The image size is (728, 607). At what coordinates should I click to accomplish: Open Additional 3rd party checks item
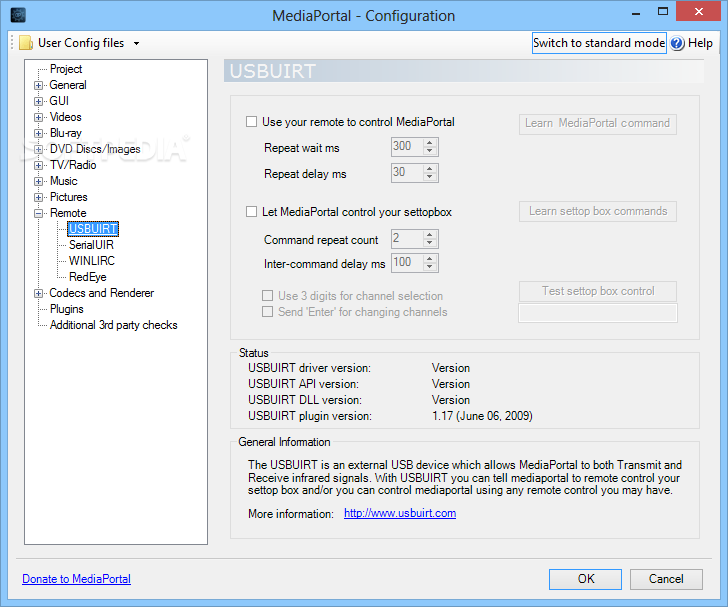[x=114, y=325]
